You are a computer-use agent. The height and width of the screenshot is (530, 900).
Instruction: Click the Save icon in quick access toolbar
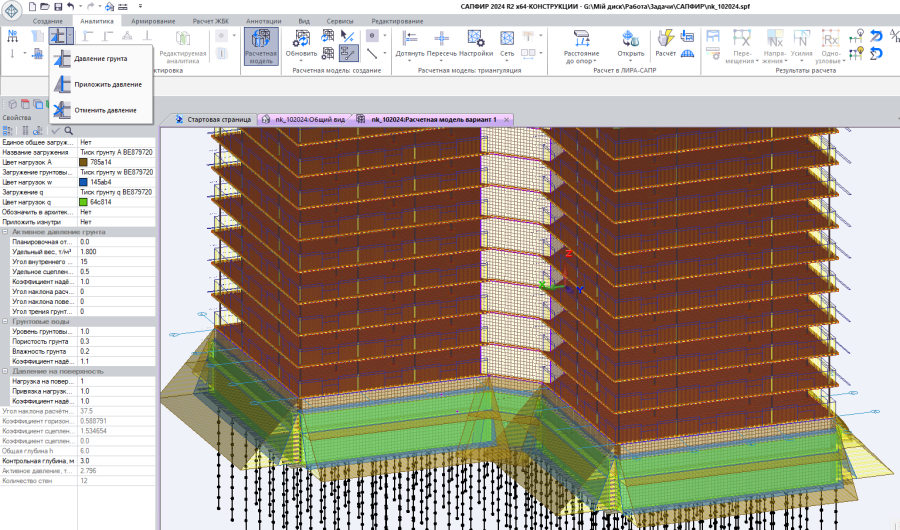58,6
